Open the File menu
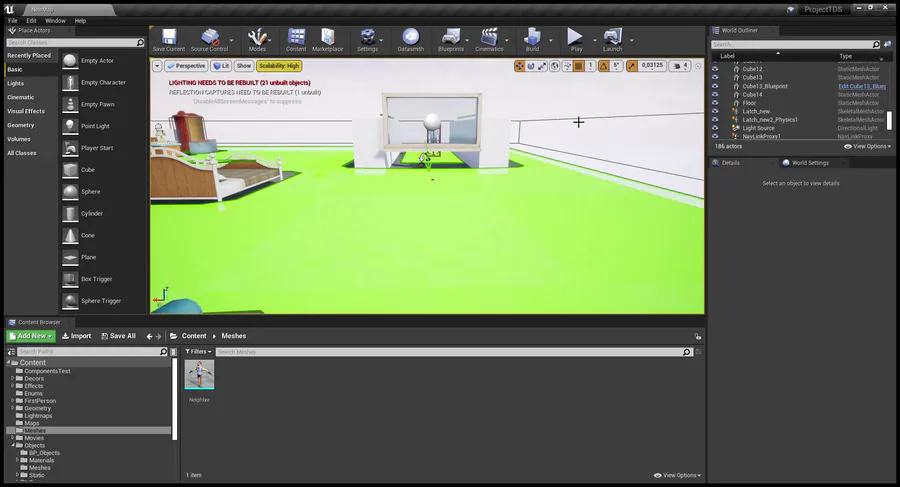 13,21
